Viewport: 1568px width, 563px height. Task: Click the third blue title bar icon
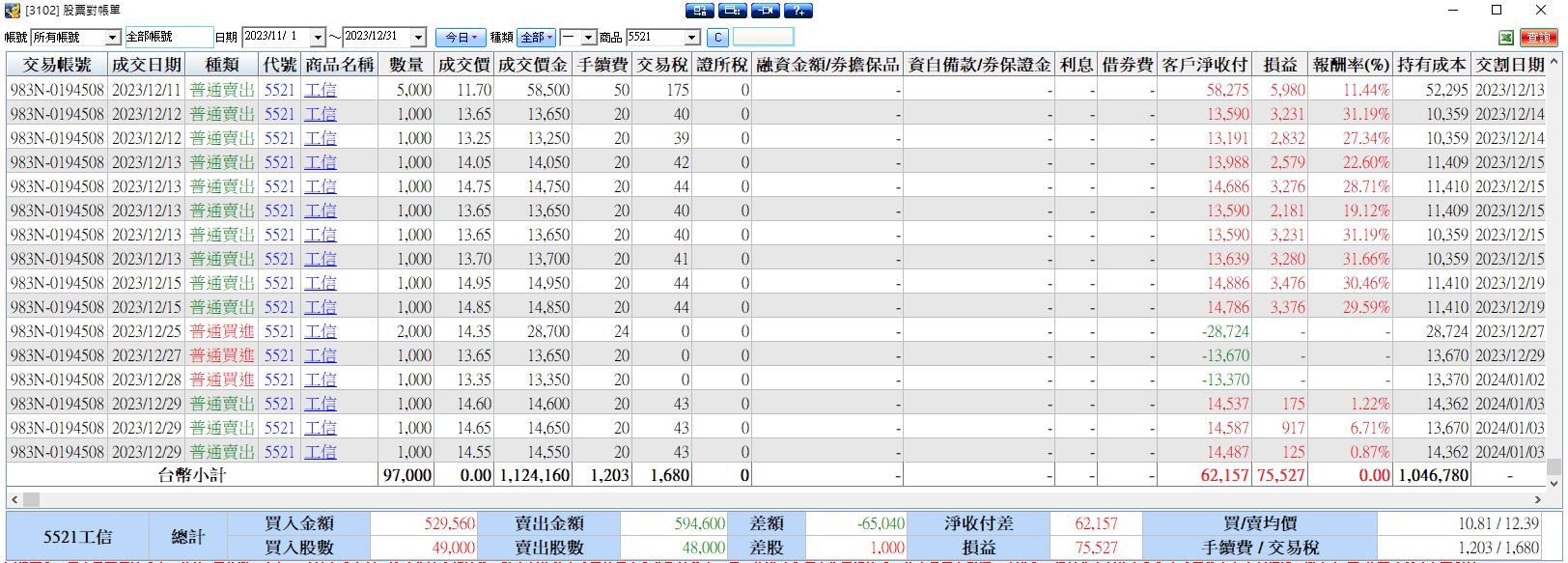766,11
